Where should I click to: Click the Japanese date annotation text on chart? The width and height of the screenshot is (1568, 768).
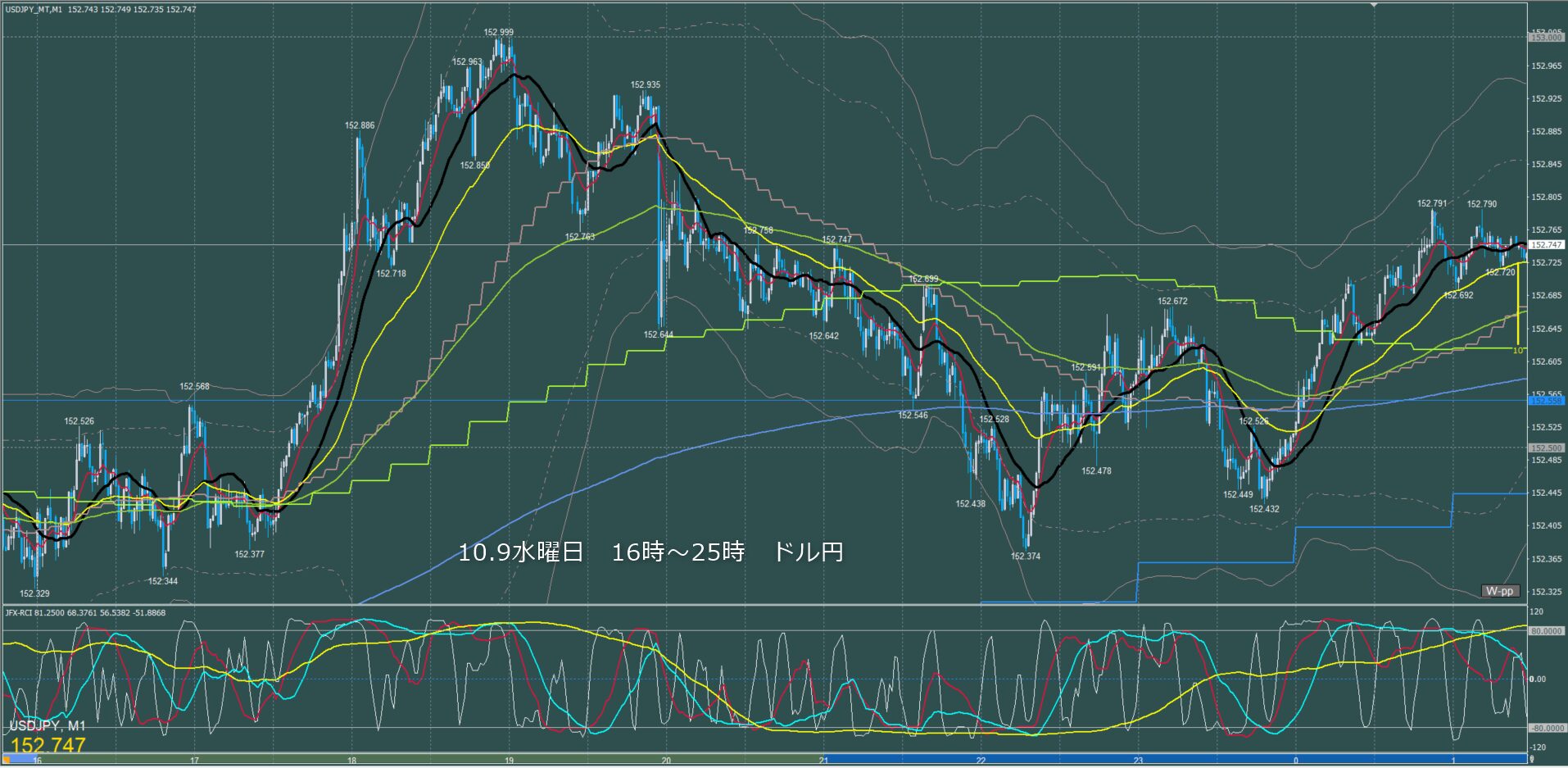(650, 552)
